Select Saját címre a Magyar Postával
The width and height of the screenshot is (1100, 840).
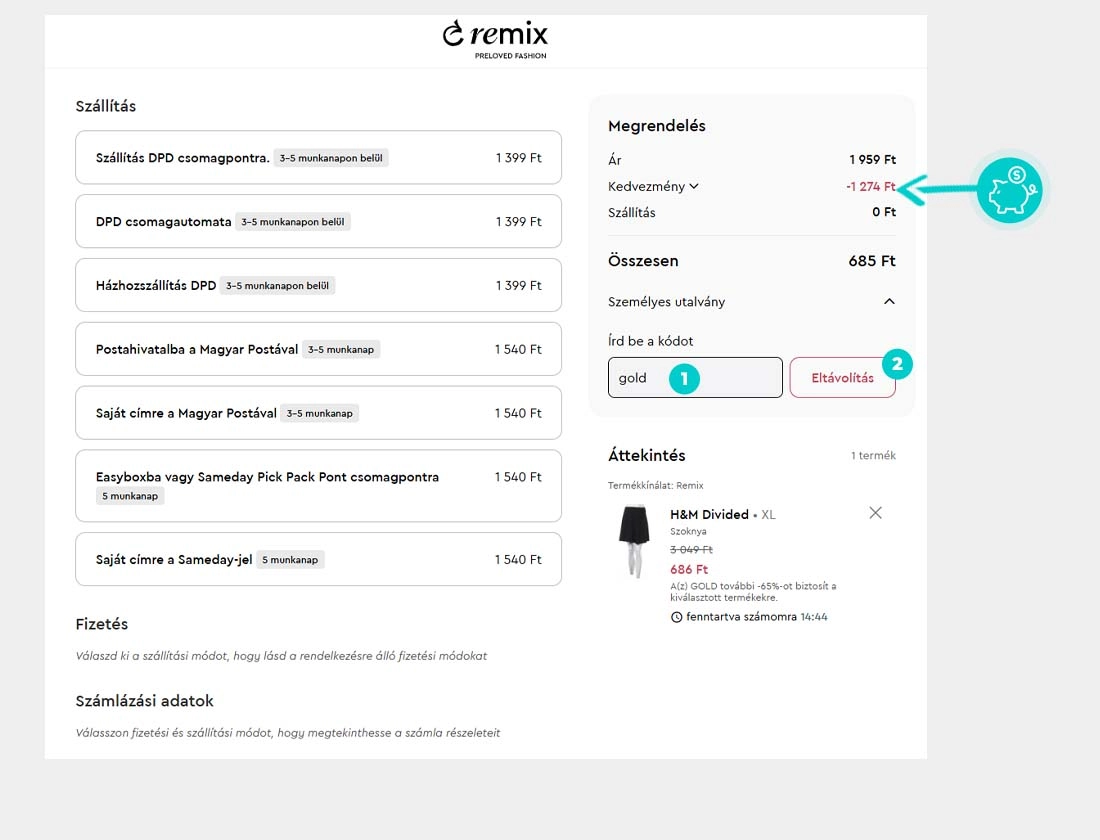(x=318, y=413)
